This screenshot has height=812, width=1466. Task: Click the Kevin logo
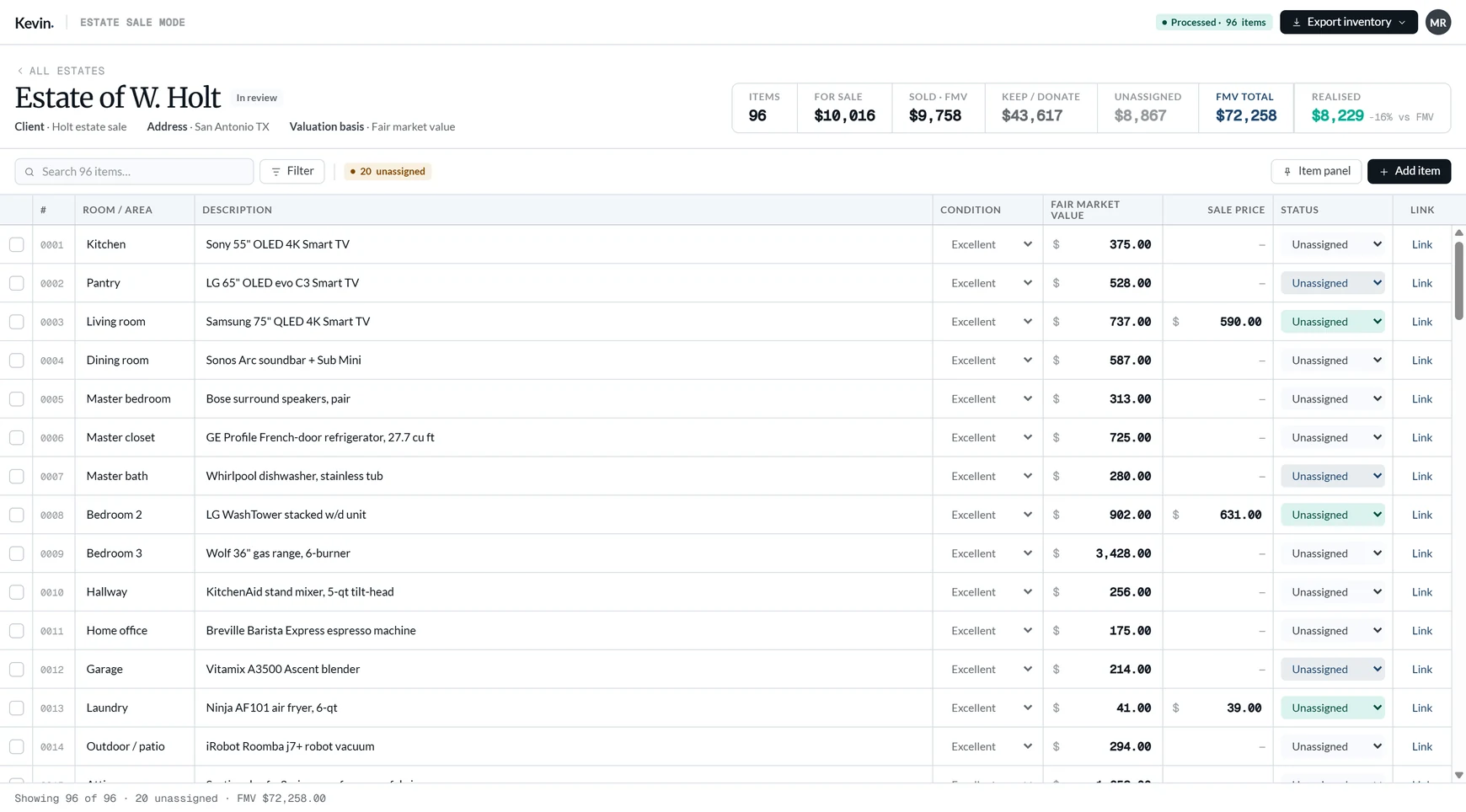click(35, 23)
